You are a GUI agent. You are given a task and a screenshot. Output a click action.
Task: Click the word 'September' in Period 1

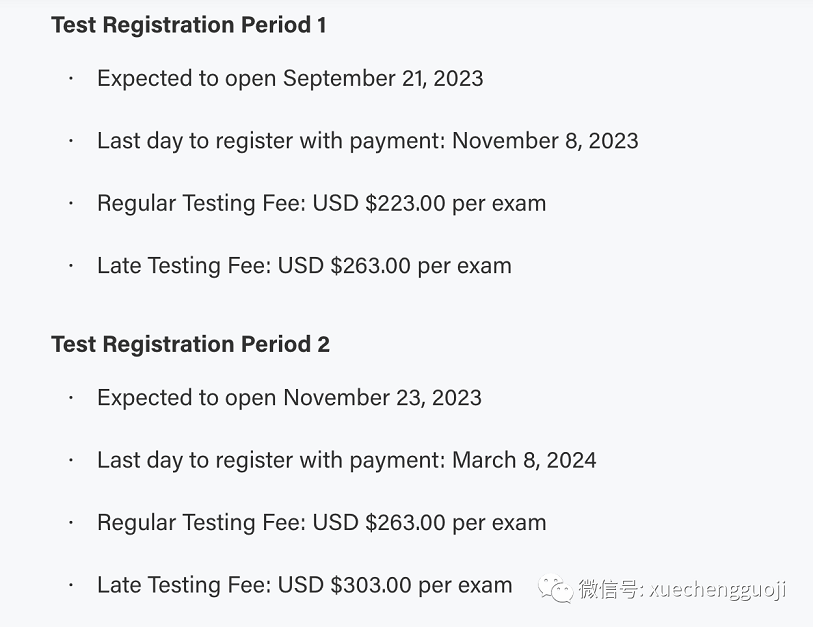click(x=339, y=79)
